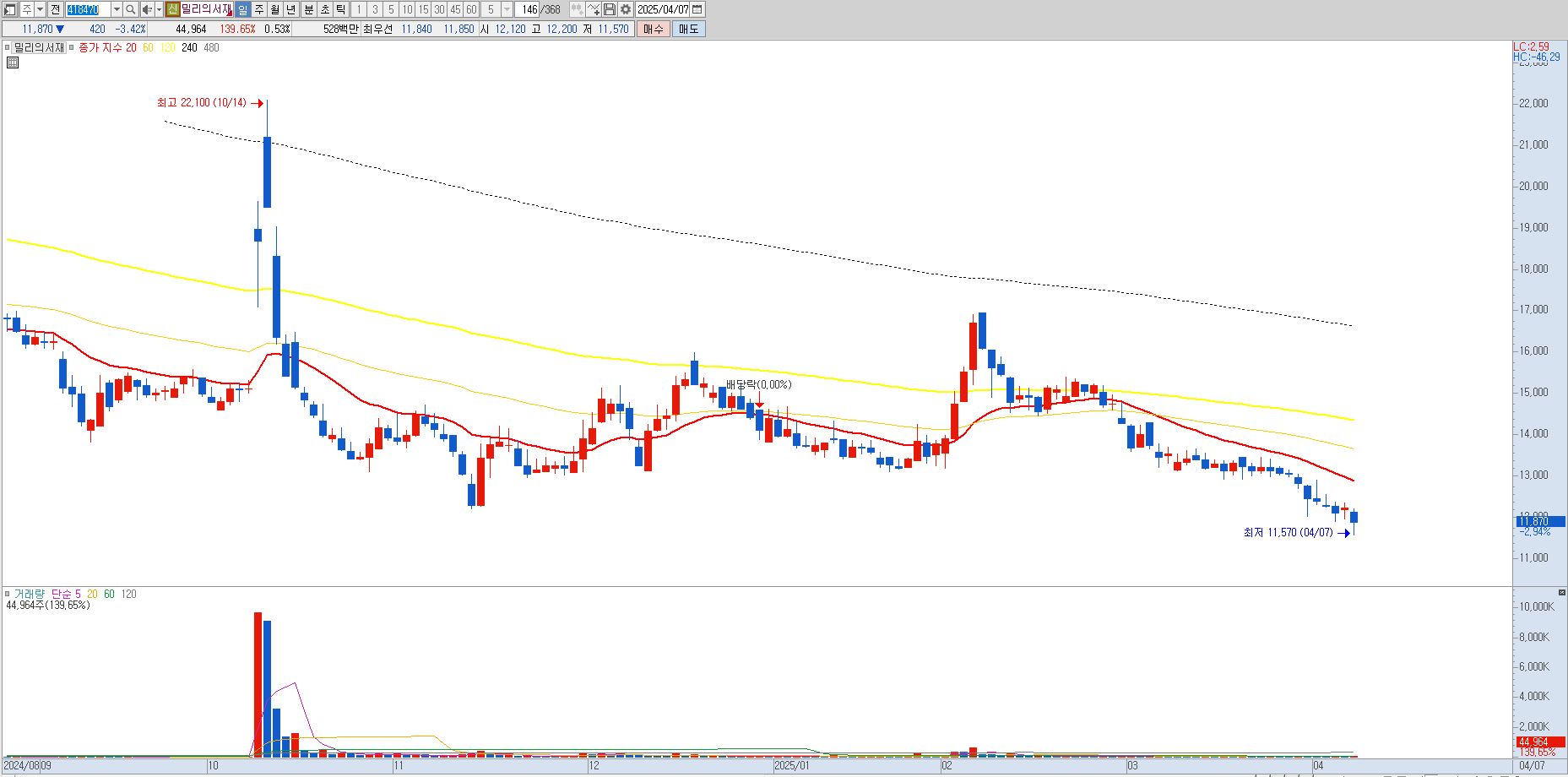Expand the 주 market type dropdown
Viewport: 1568px width, 777px height.
(41, 9)
